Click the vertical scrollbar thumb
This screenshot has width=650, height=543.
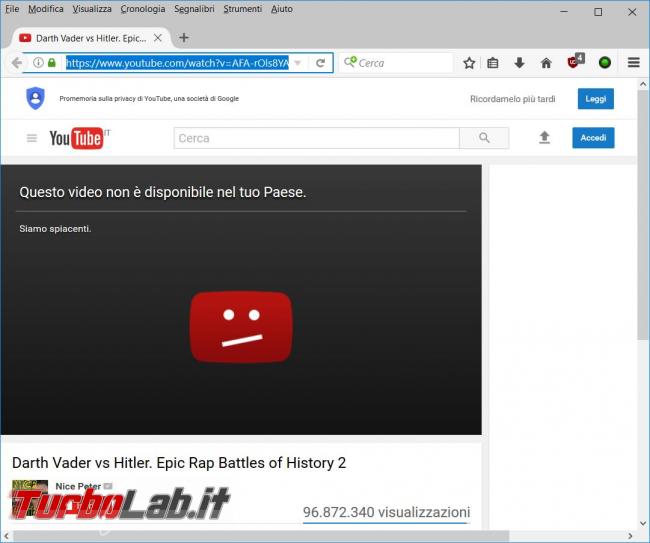643,216
